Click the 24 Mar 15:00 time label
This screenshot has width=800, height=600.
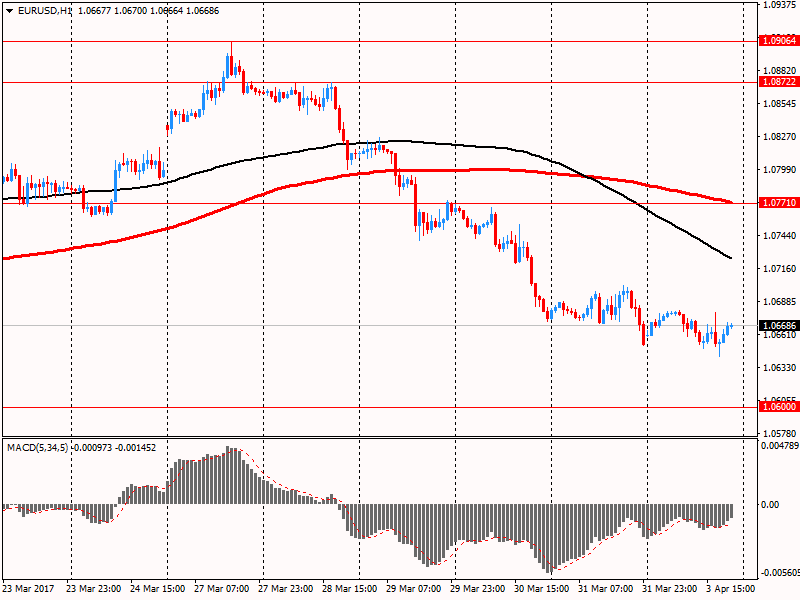pos(158,589)
